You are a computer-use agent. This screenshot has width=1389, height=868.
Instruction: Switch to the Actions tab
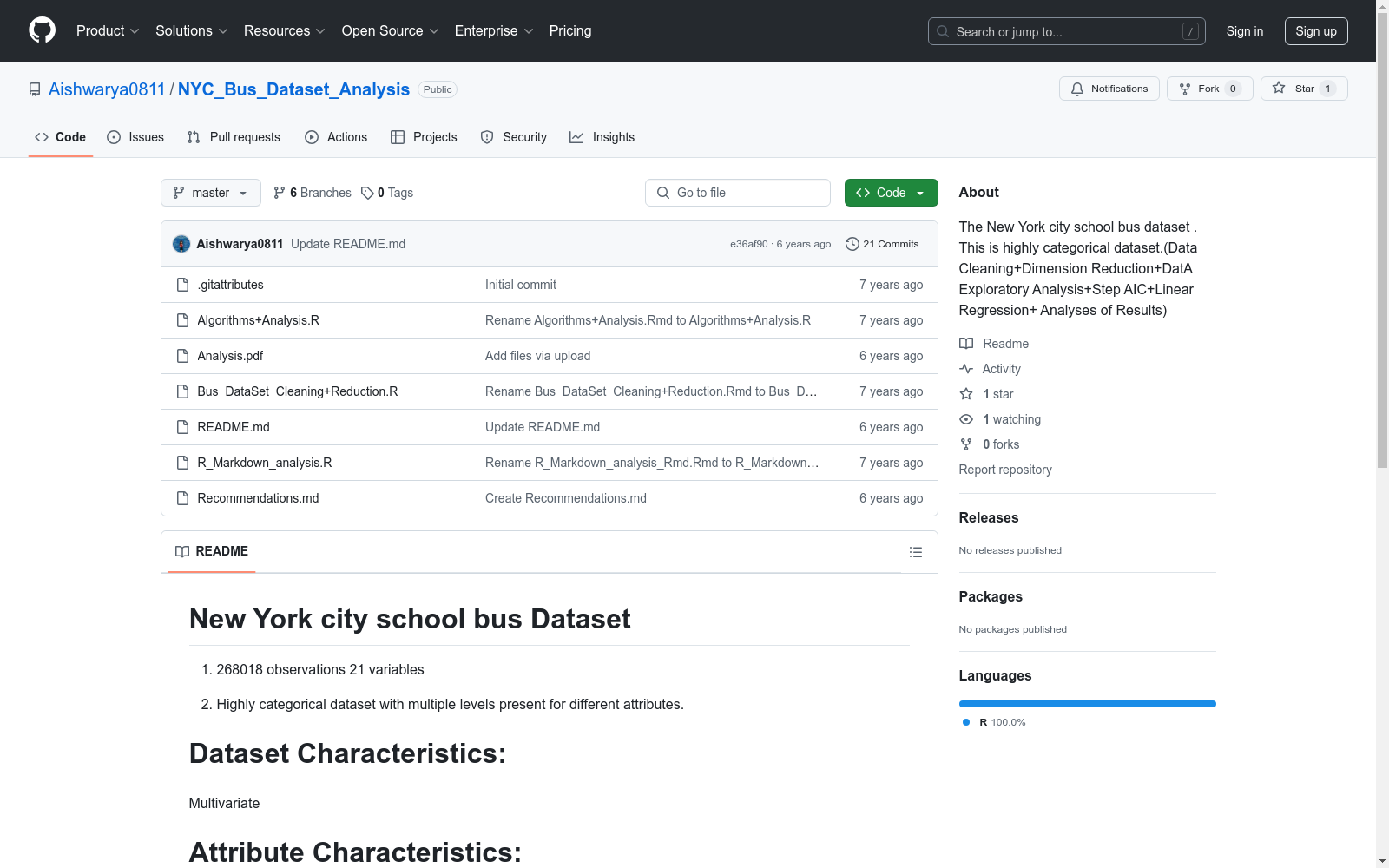[336, 137]
